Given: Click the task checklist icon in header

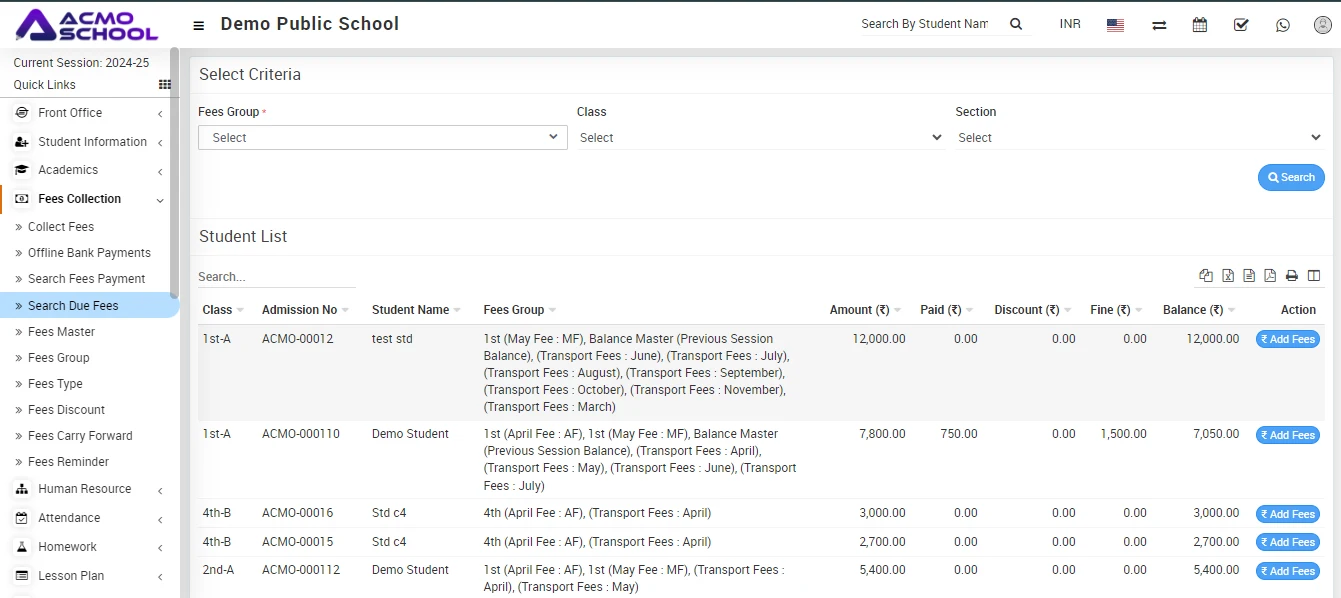Looking at the screenshot, I should pos(1241,25).
